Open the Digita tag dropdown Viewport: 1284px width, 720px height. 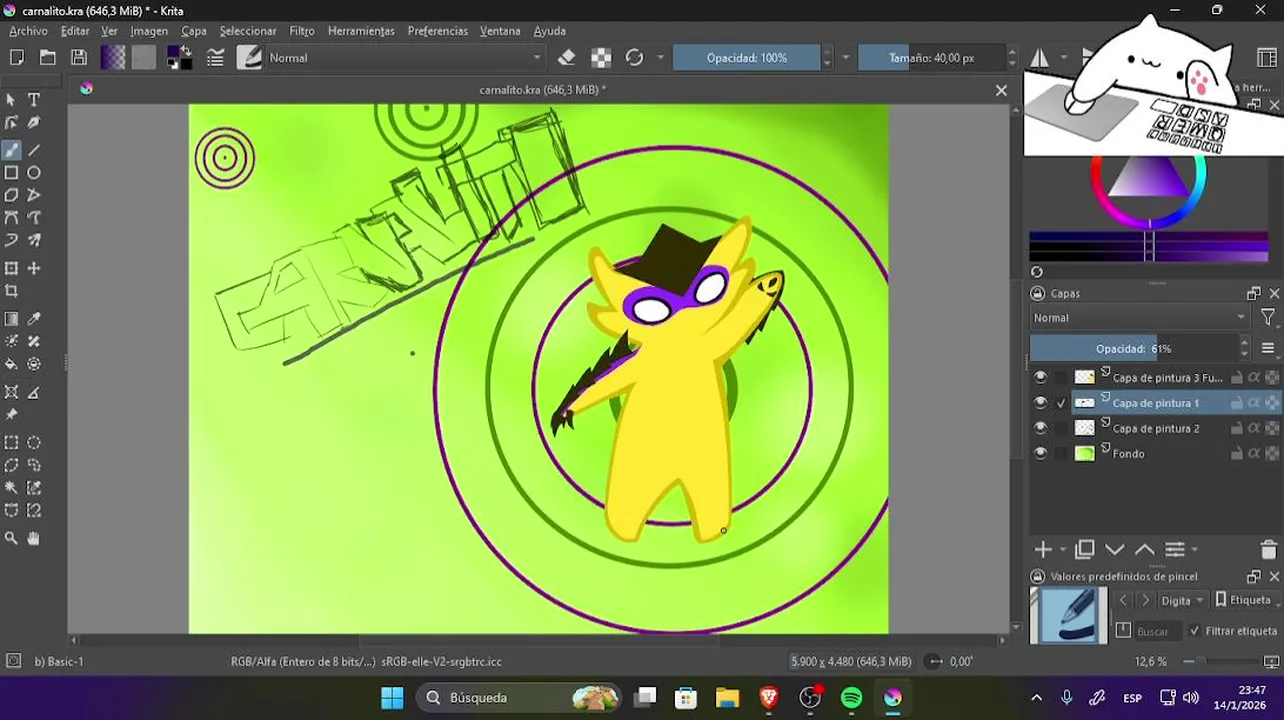tap(1184, 601)
